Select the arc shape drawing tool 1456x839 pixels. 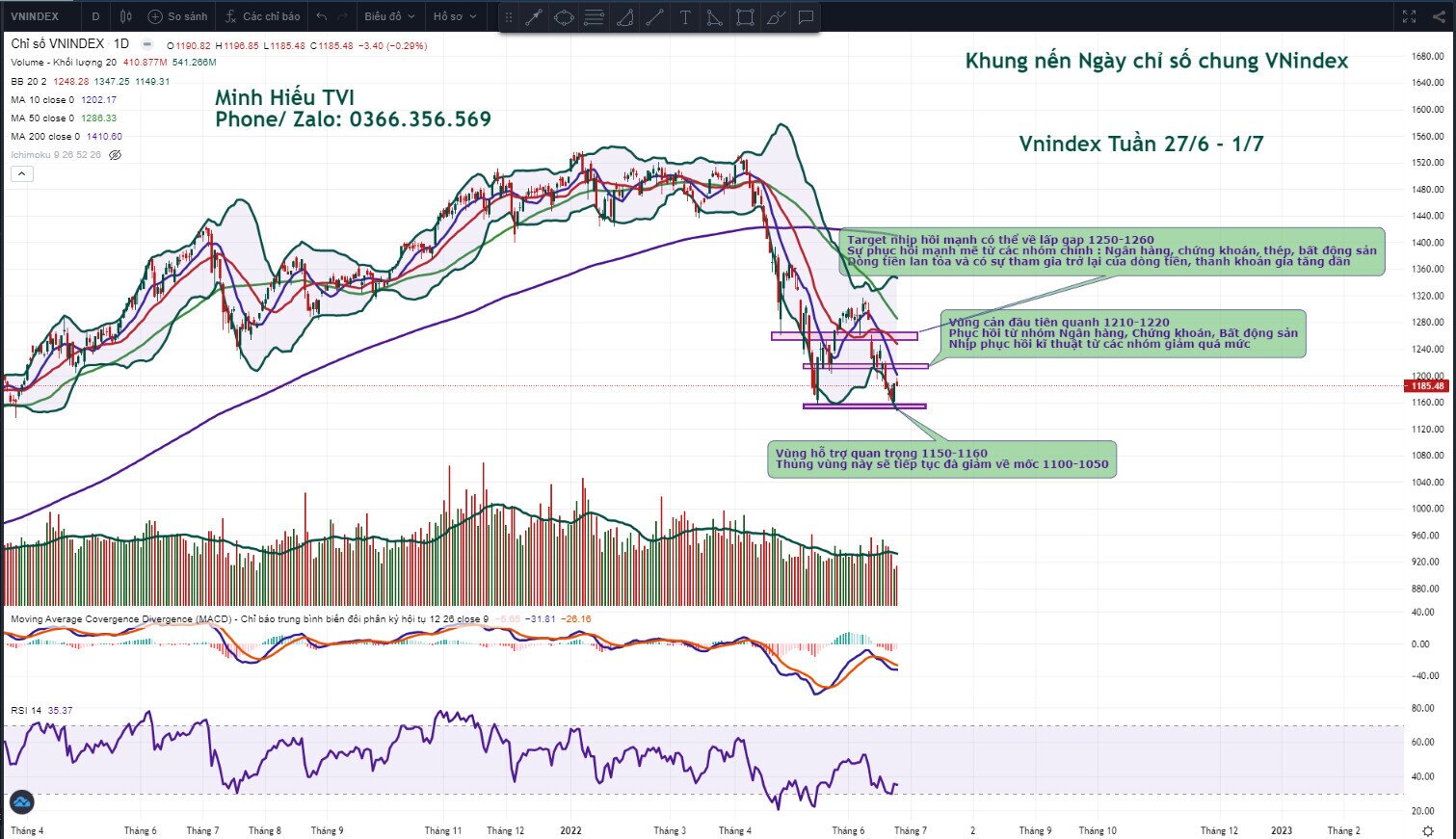tap(624, 17)
